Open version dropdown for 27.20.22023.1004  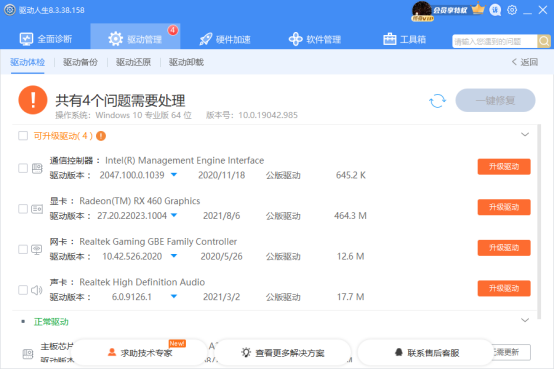(x=174, y=215)
